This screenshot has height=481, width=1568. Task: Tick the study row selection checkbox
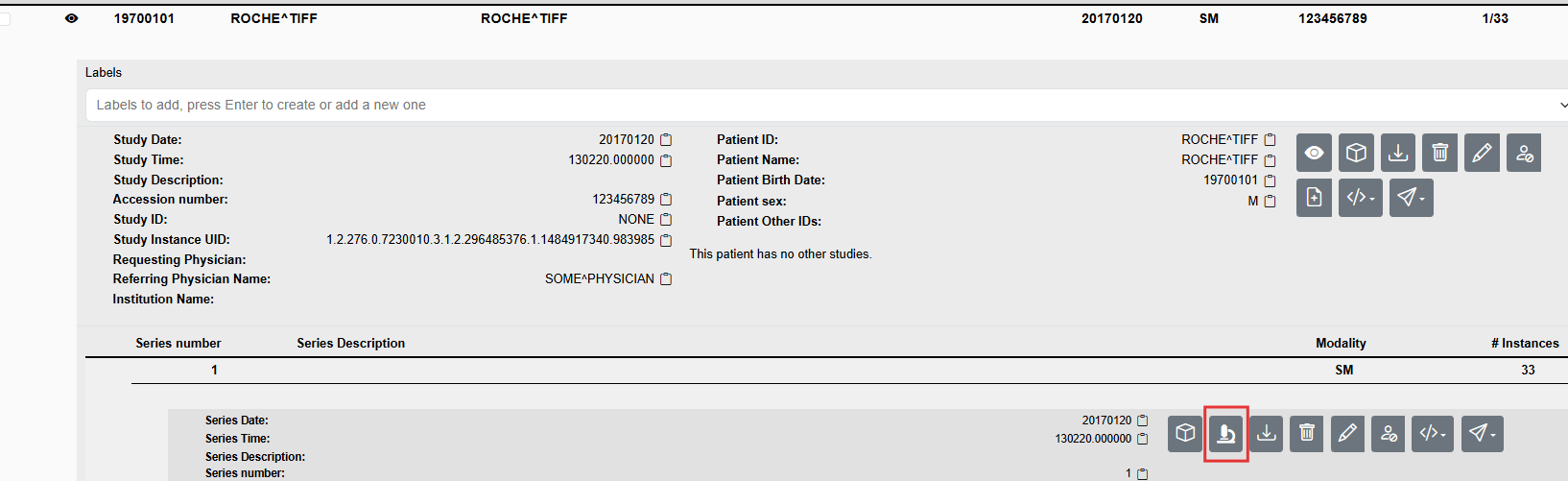click(x=4, y=18)
